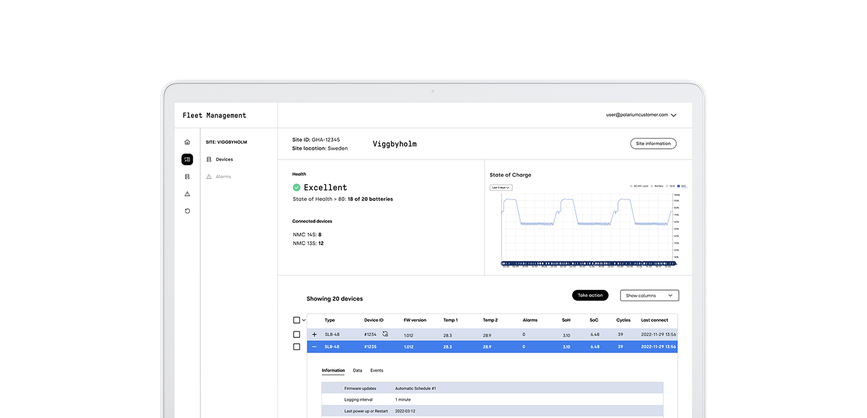Image resolution: width=867 pixels, height=418 pixels.
Task: Open the devices icon in left rail
Action: coord(187,177)
